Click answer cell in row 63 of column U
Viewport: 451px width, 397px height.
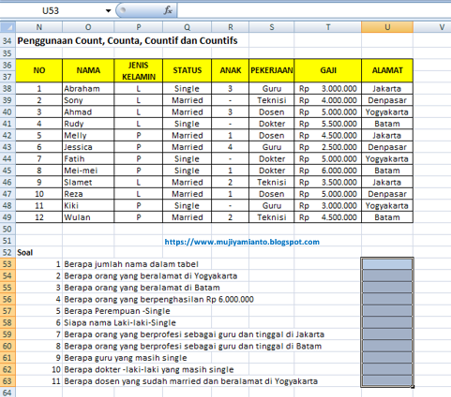(387, 381)
